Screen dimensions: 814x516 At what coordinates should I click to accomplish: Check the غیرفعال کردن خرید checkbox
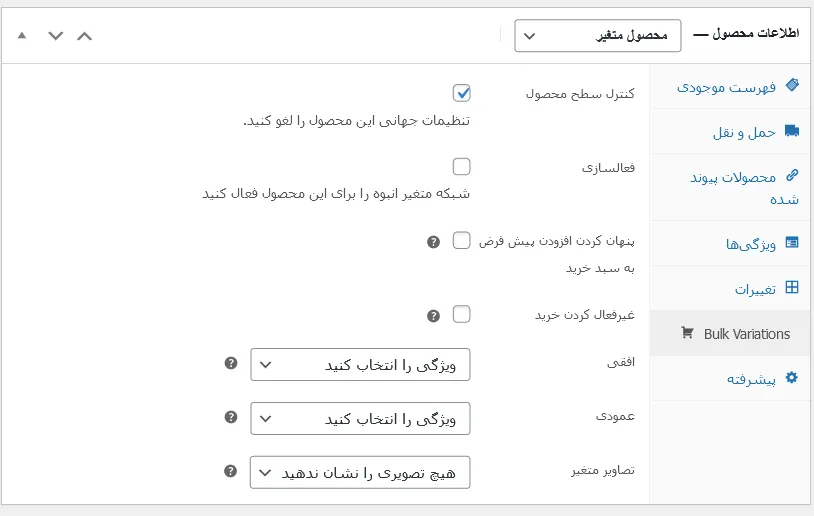click(462, 314)
